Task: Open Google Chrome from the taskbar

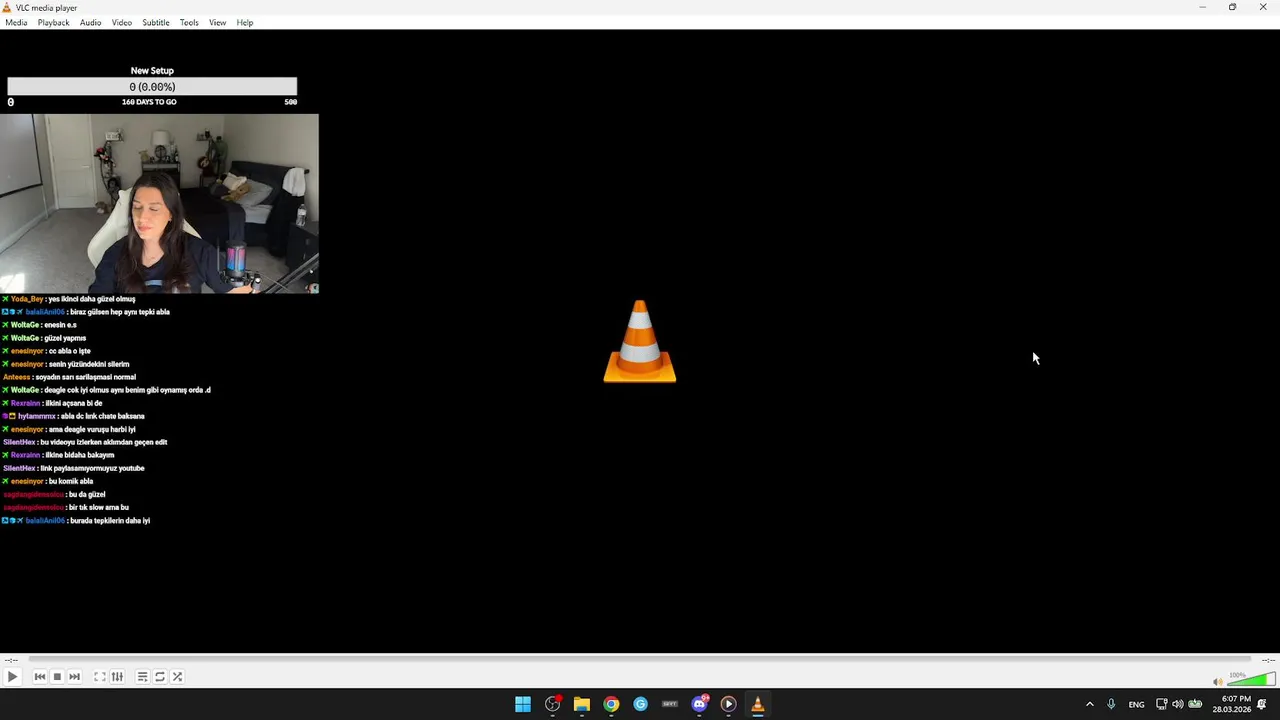Action: tap(611, 704)
